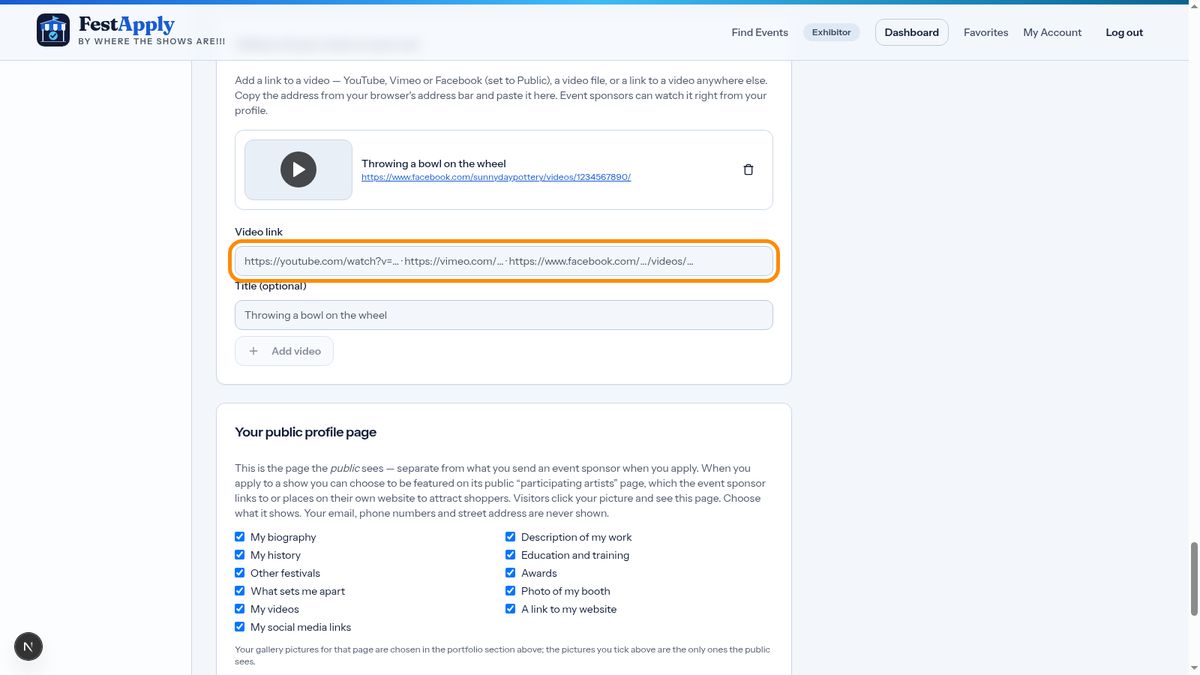Click the Title (optional) input field
The width and height of the screenshot is (1200, 675).
(x=504, y=315)
